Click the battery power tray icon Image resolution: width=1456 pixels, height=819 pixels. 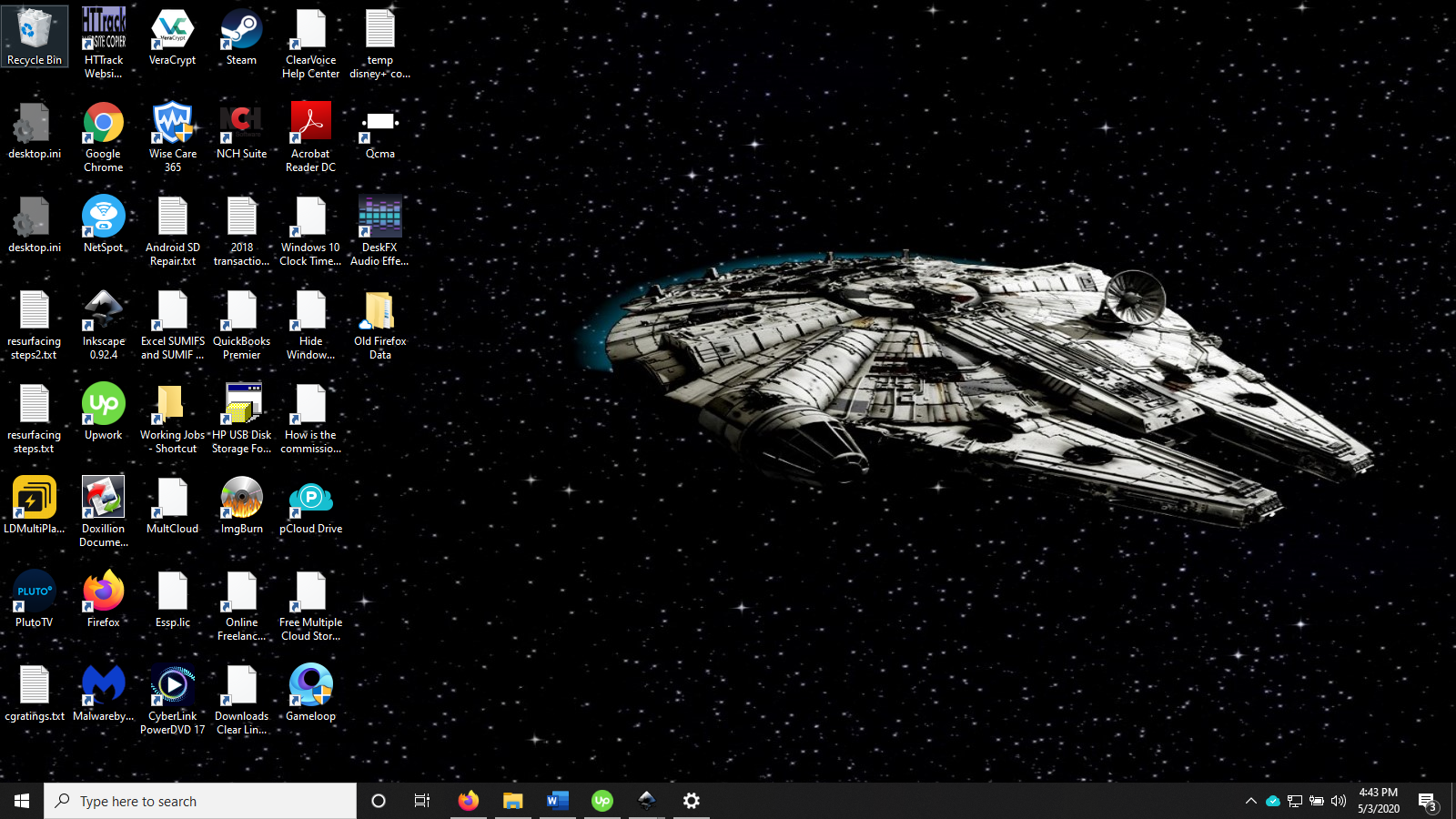tap(1317, 801)
